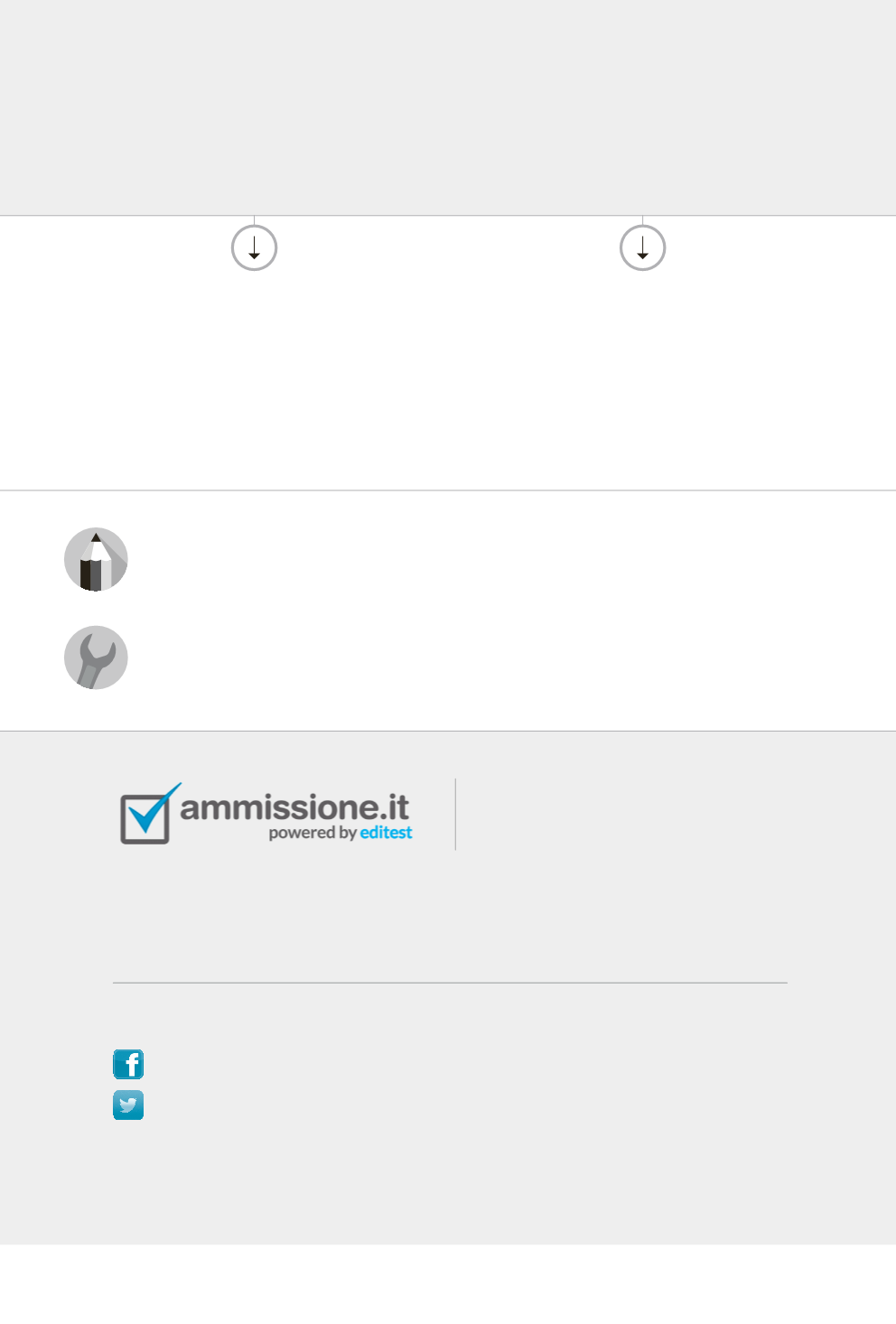Select the round wrench icon
The image size is (896, 1324).
pos(96,657)
